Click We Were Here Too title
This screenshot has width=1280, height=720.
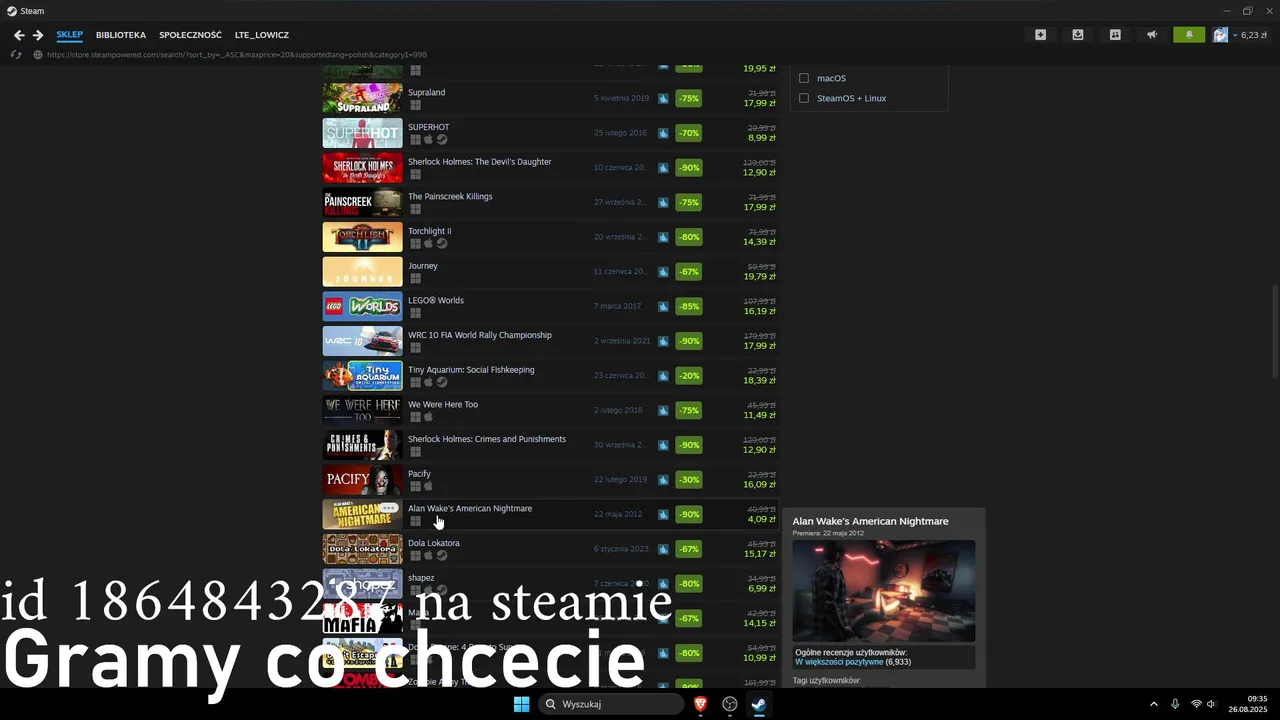pyautogui.click(x=443, y=404)
